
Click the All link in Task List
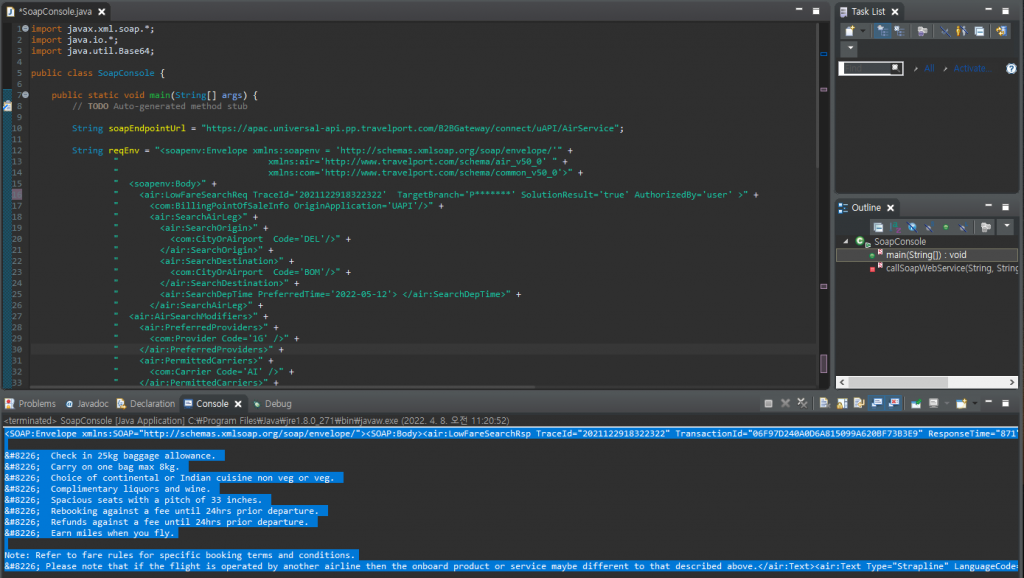coord(929,68)
